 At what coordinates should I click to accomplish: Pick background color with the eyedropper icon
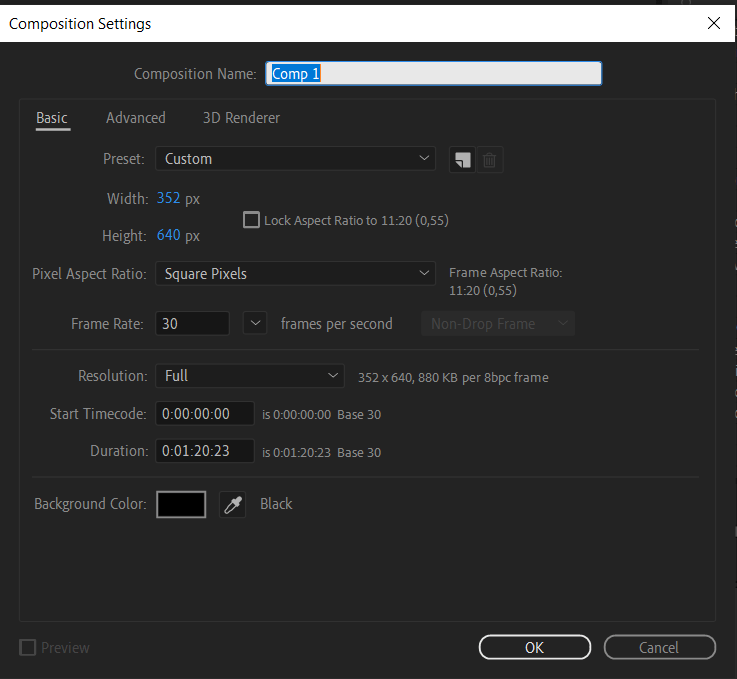233,505
